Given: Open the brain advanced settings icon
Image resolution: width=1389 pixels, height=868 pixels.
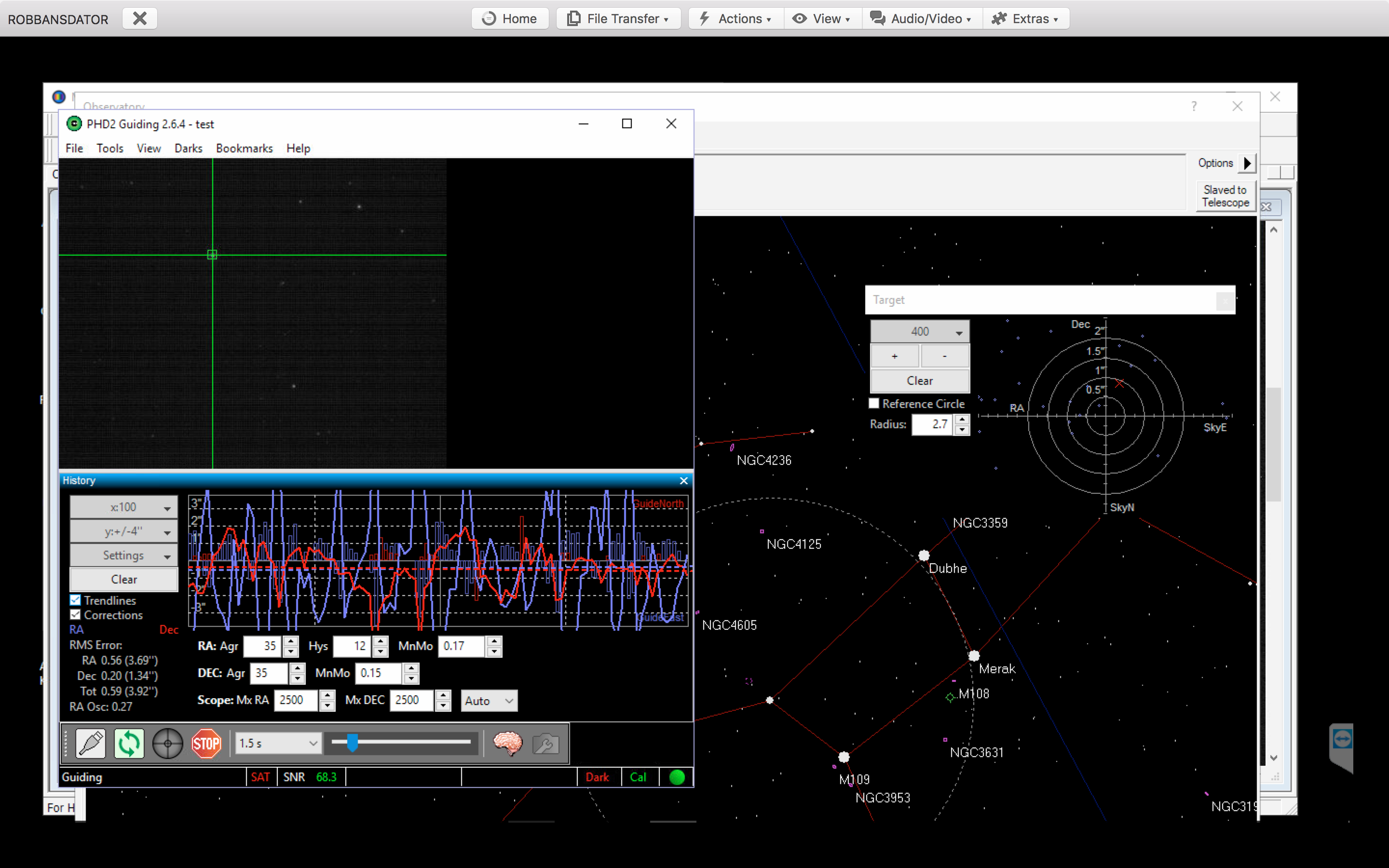Looking at the screenshot, I should (507, 744).
